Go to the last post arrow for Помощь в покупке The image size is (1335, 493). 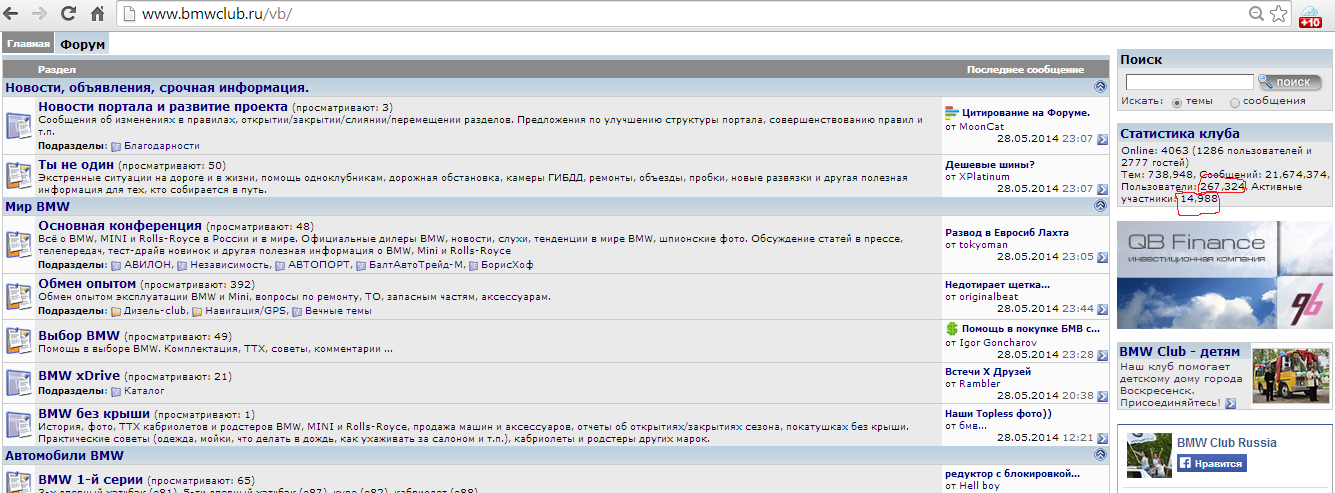pos(1102,355)
